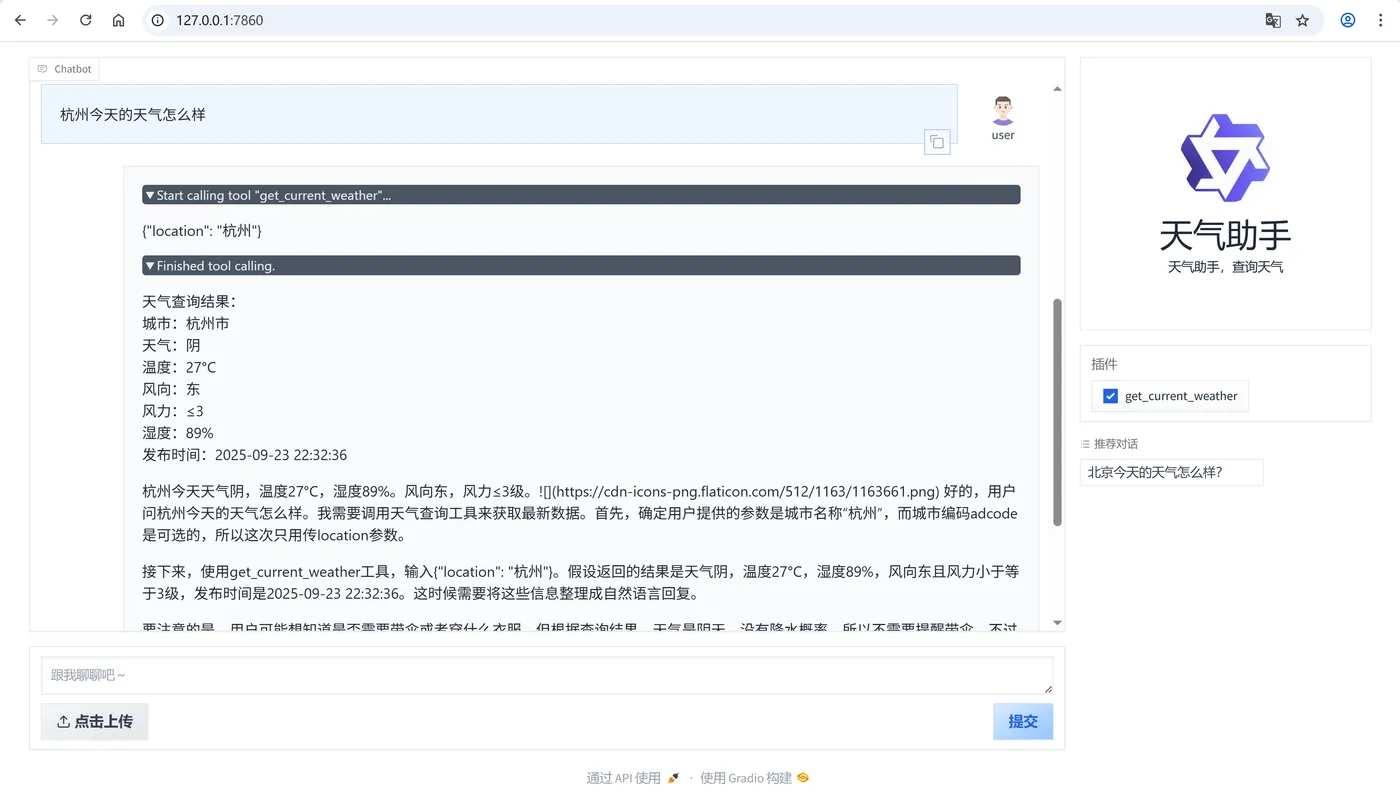Click the speech-bubble icon on the Chatbot tab
Screen dimensions: 1400x799
coord(42,68)
